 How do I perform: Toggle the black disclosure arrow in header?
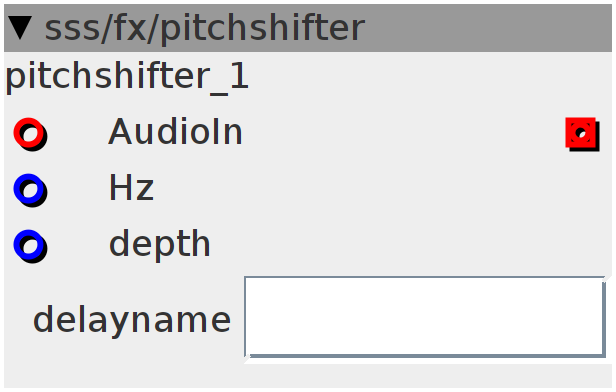tap(20, 28)
